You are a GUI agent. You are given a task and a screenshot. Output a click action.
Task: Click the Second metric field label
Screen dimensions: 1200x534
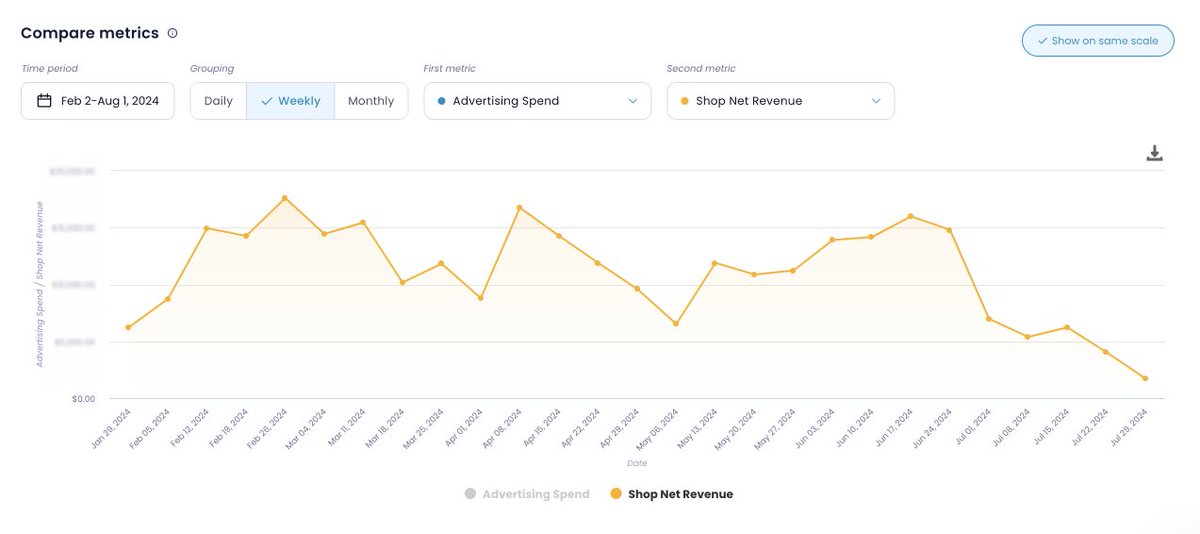(x=701, y=68)
